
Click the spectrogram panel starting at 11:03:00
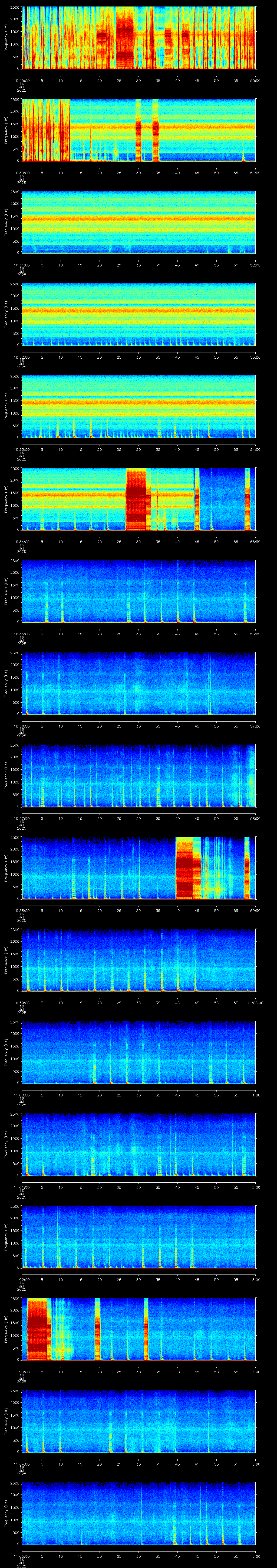[x=139, y=1329]
